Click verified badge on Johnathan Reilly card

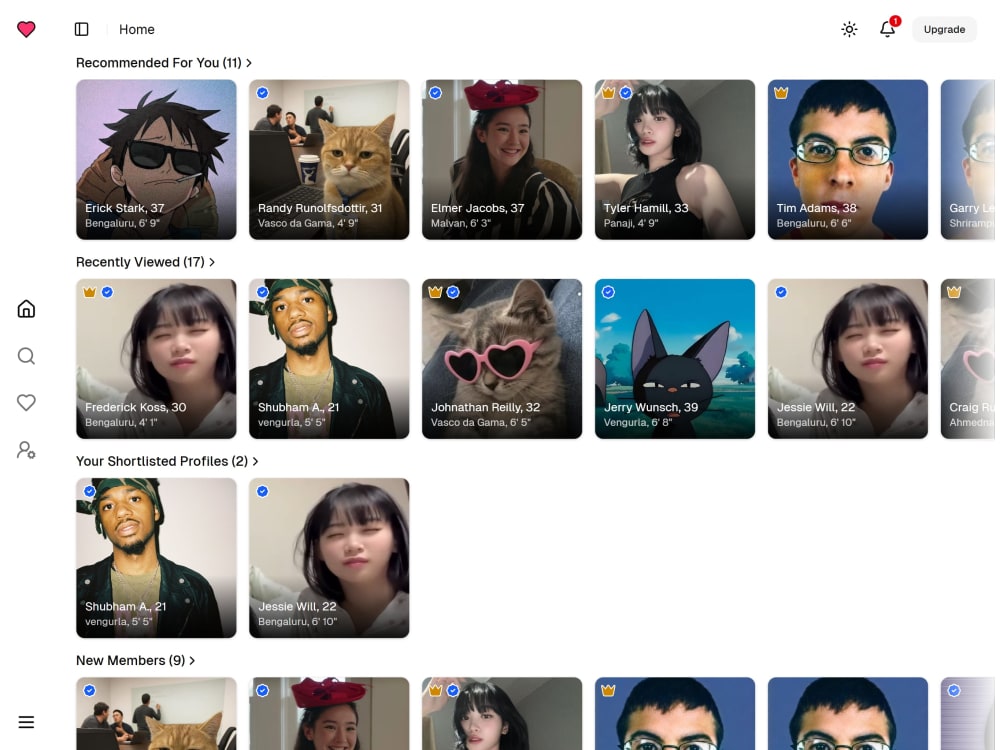coord(453,292)
